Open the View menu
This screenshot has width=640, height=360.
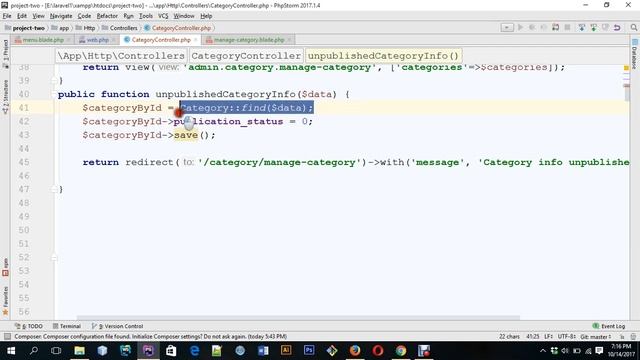38,16
